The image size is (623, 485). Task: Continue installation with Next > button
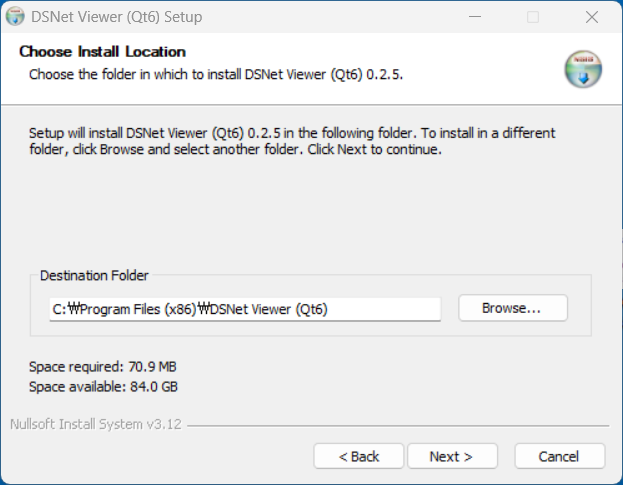pyautogui.click(x=452, y=456)
